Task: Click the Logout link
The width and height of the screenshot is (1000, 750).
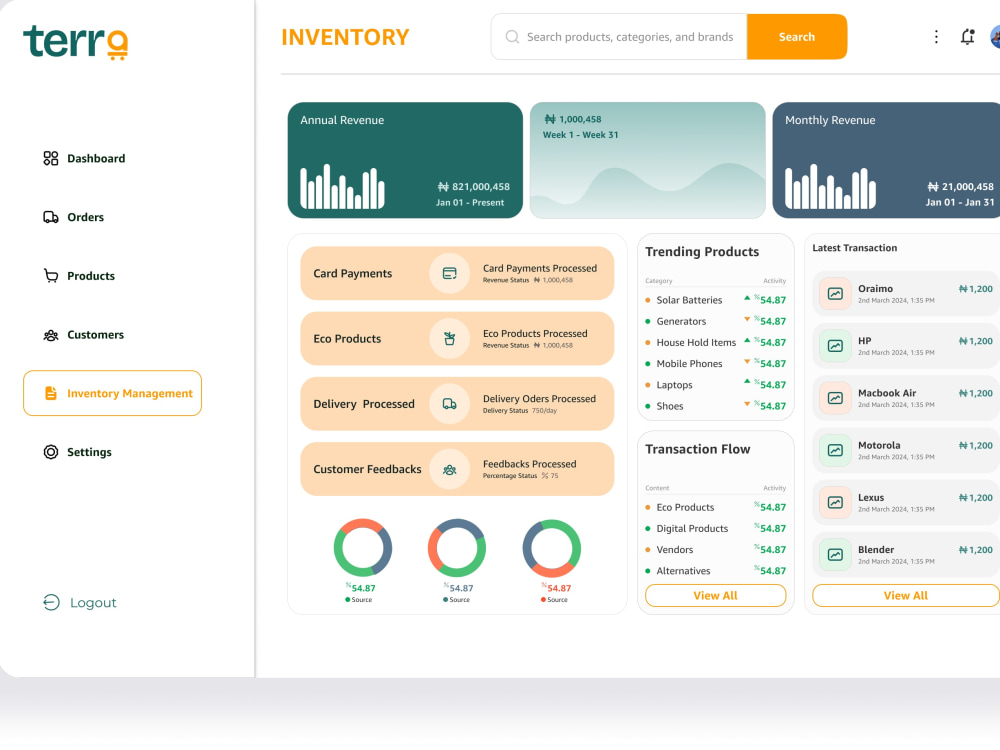Action: 80,602
